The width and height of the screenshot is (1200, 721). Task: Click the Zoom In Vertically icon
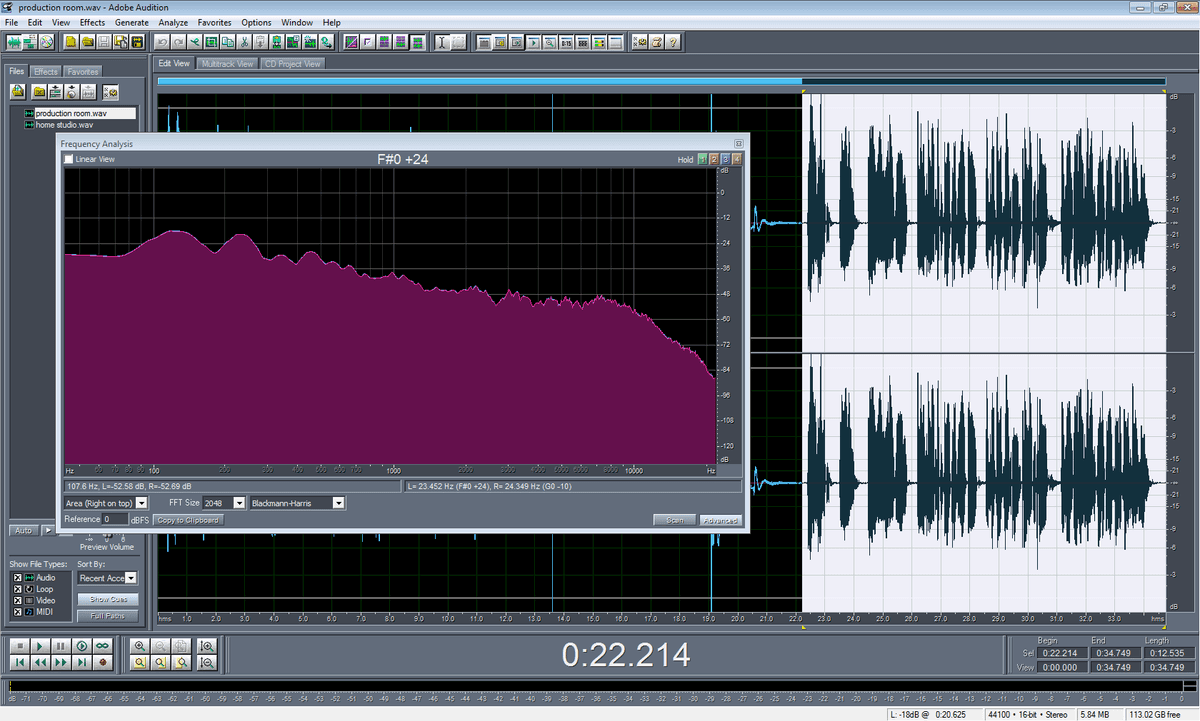coord(207,646)
